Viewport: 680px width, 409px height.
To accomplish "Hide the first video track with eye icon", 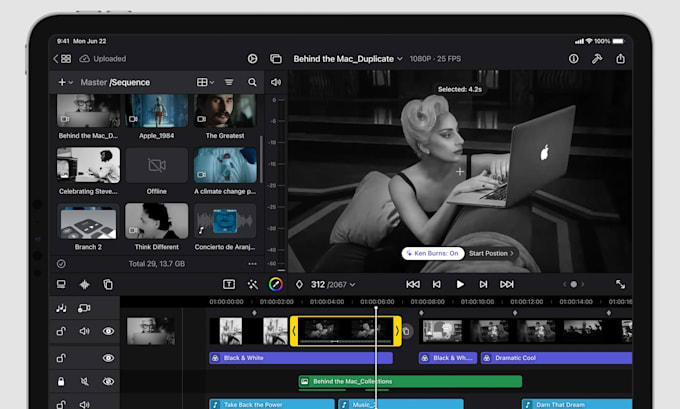I will click(x=108, y=331).
